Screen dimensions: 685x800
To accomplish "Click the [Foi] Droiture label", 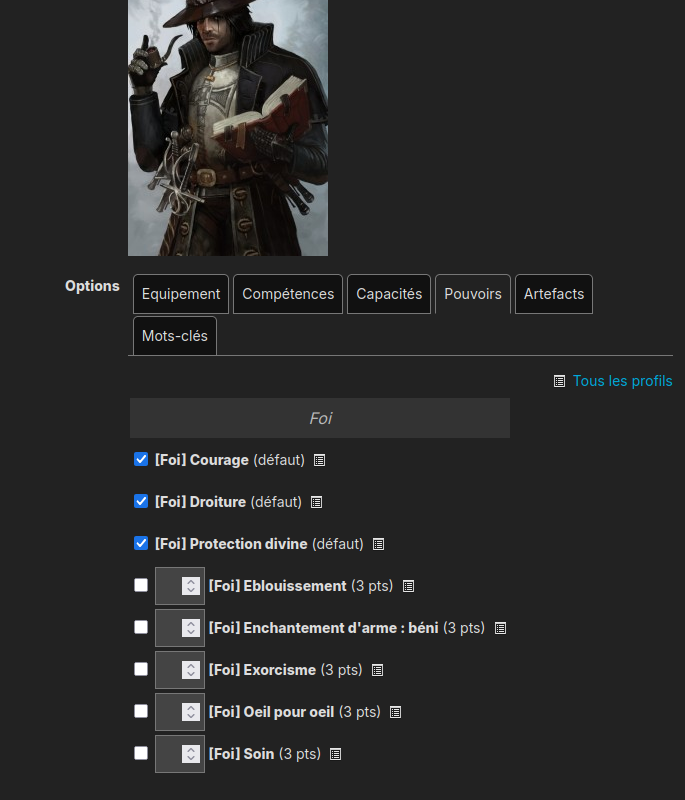I will 200,502.
